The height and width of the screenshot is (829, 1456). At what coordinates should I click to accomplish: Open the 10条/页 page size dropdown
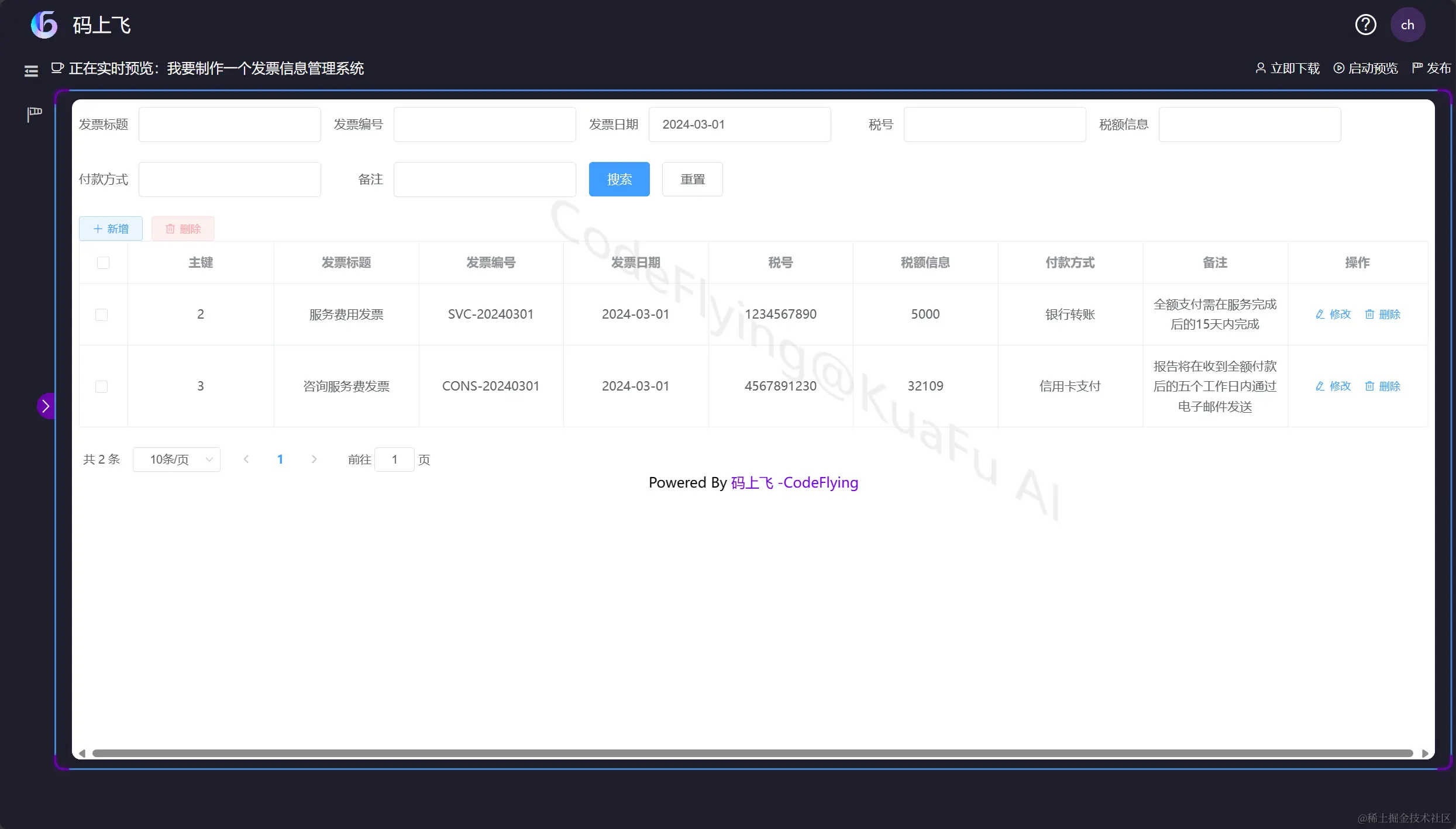coord(176,460)
